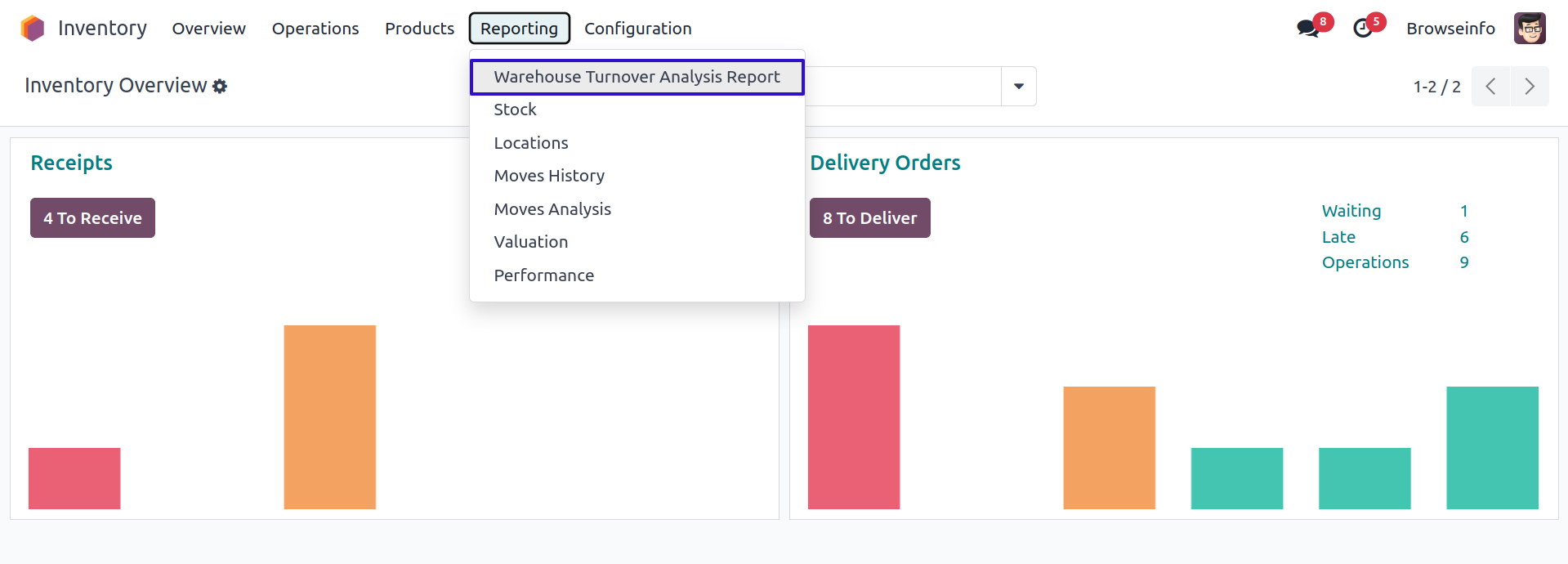Click the Inventory app logo icon
The image size is (1568, 564).
(x=33, y=29)
